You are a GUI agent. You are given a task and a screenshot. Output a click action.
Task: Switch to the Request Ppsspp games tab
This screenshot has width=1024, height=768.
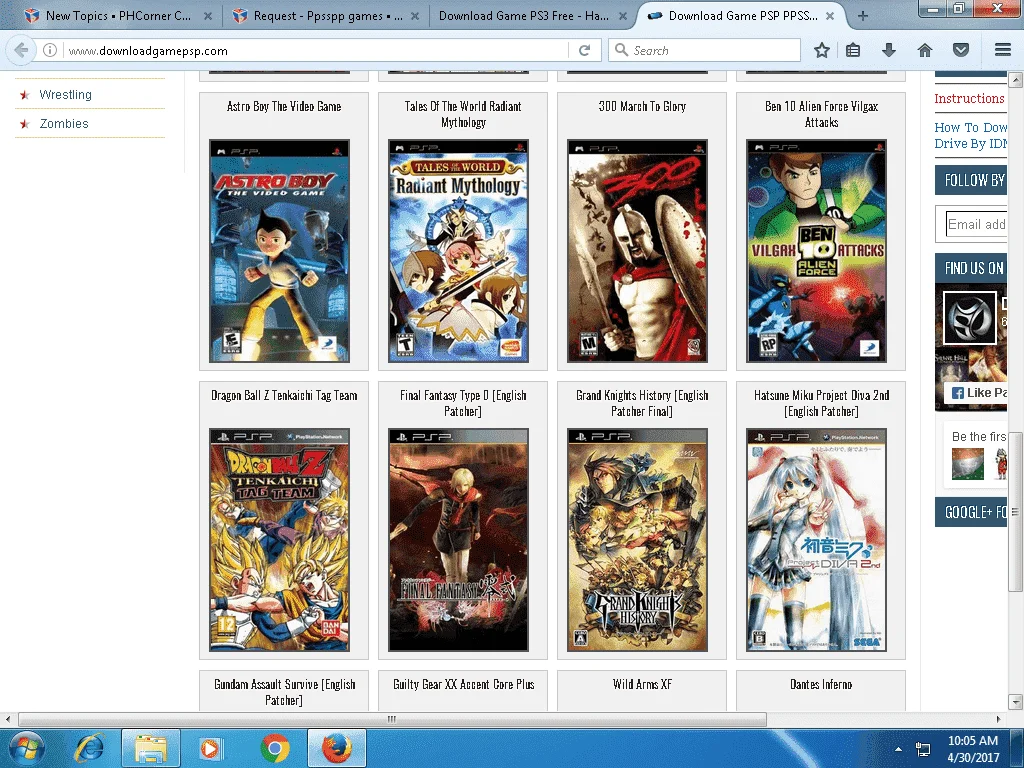click(x=326, y=16)
